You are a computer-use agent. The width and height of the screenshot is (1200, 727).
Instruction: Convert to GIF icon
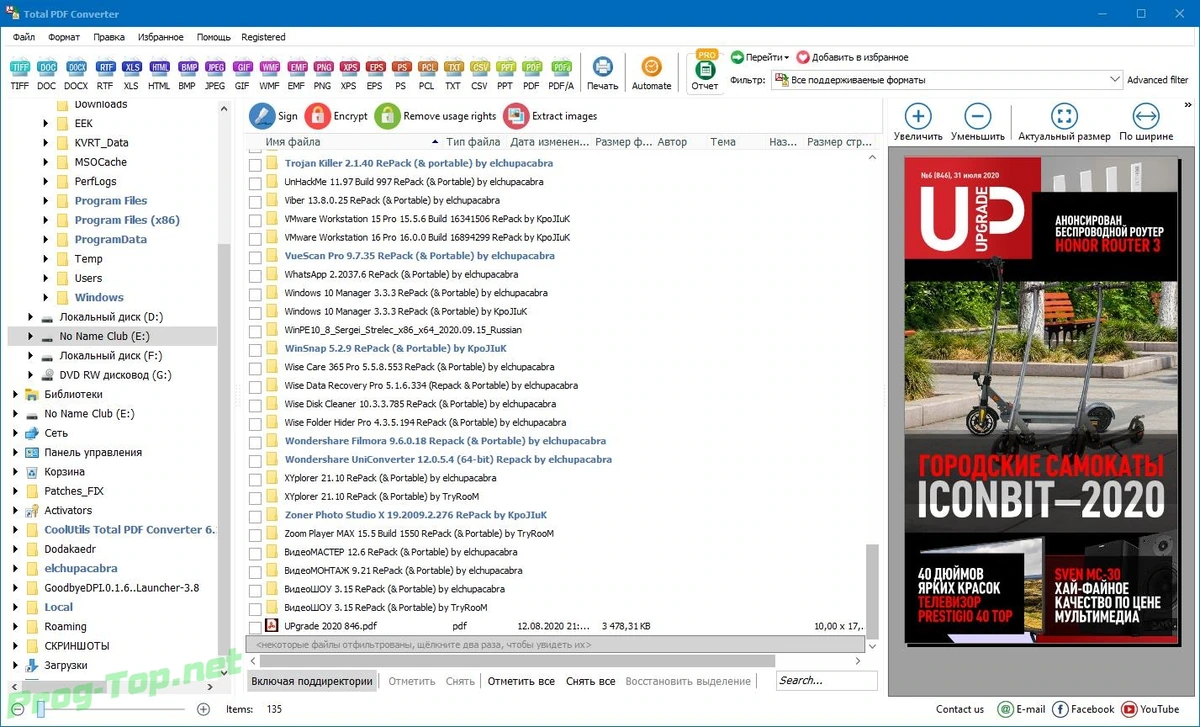[242, 69]
